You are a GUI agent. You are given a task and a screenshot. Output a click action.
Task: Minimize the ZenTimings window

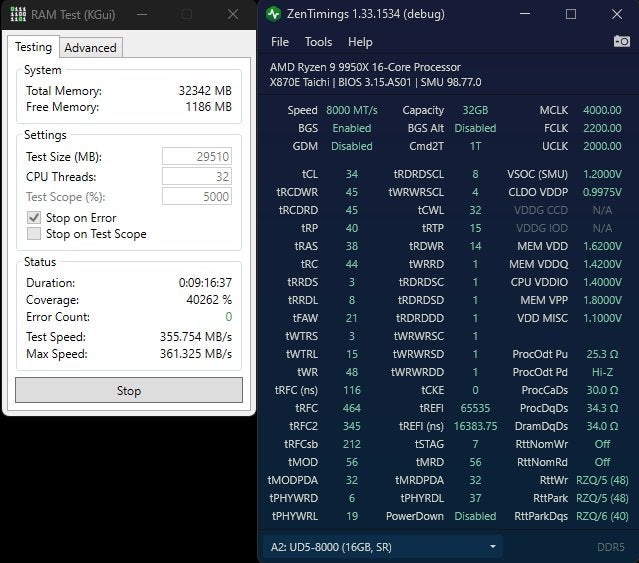click(525, 14)
